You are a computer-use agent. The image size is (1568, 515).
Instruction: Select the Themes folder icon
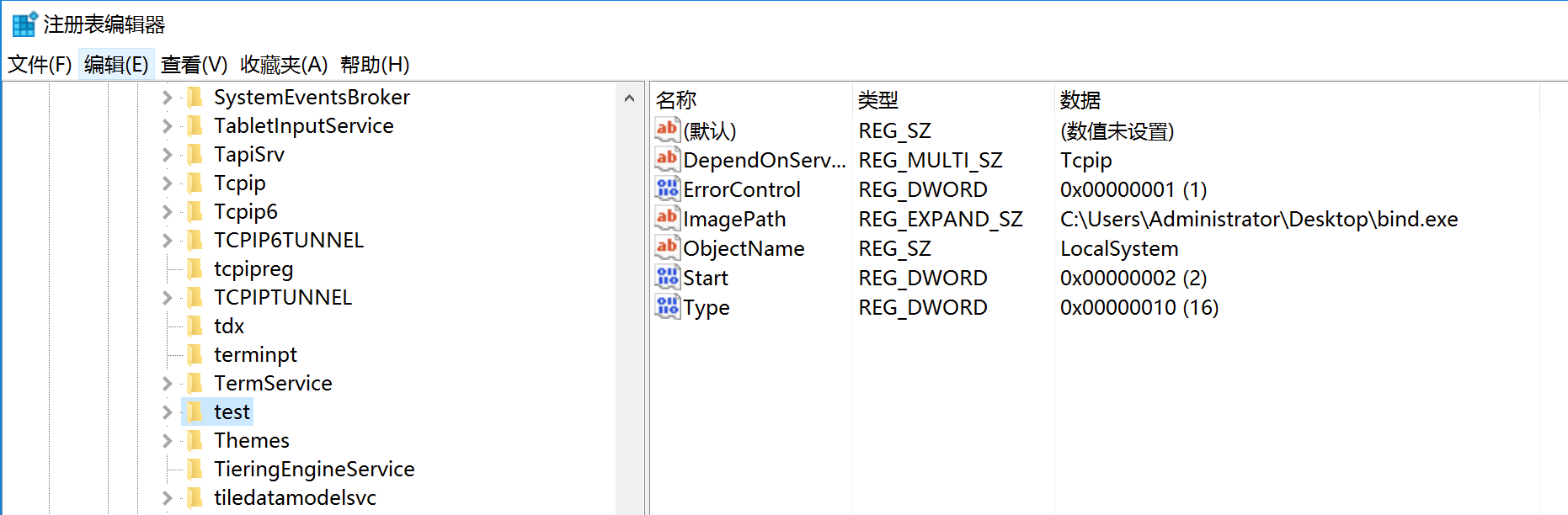coord(195,440)
